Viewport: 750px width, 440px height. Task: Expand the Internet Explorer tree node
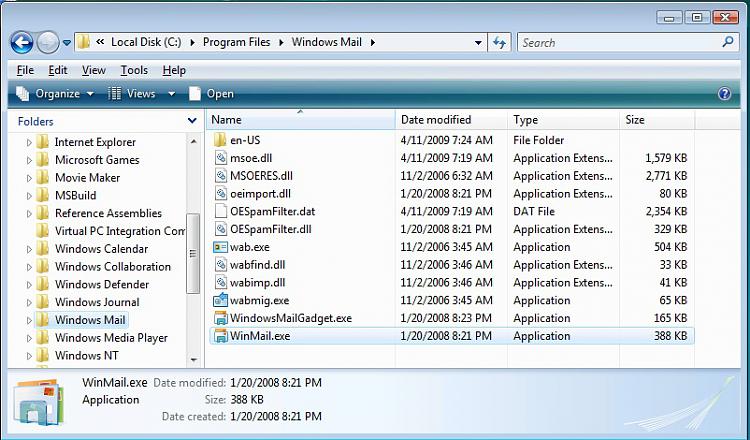29,143
